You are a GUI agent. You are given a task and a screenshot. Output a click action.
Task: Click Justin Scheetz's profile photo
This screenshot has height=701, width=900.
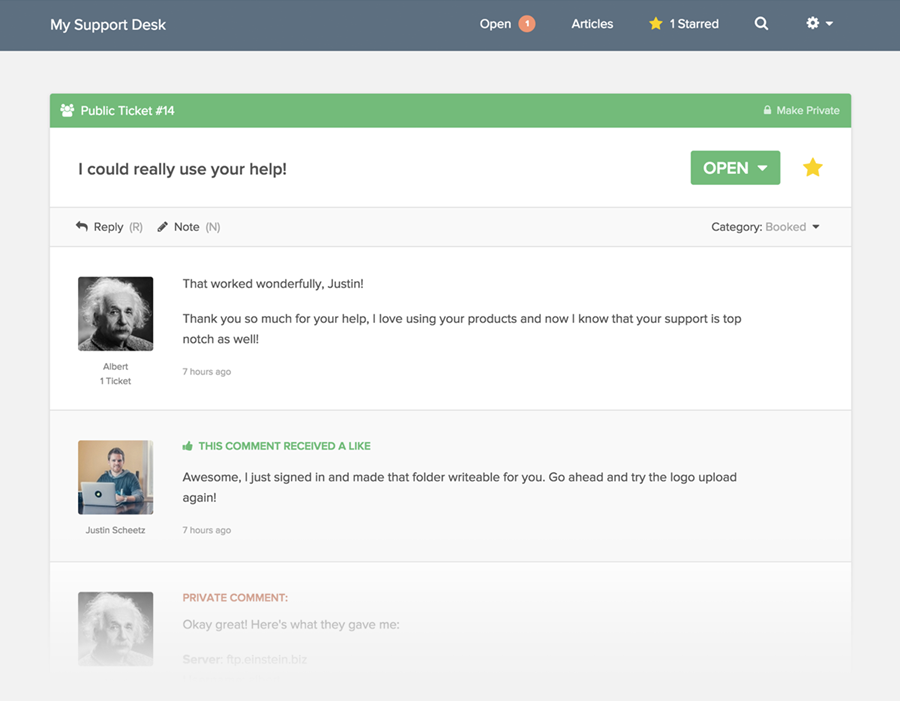click(x=116, y=477)
